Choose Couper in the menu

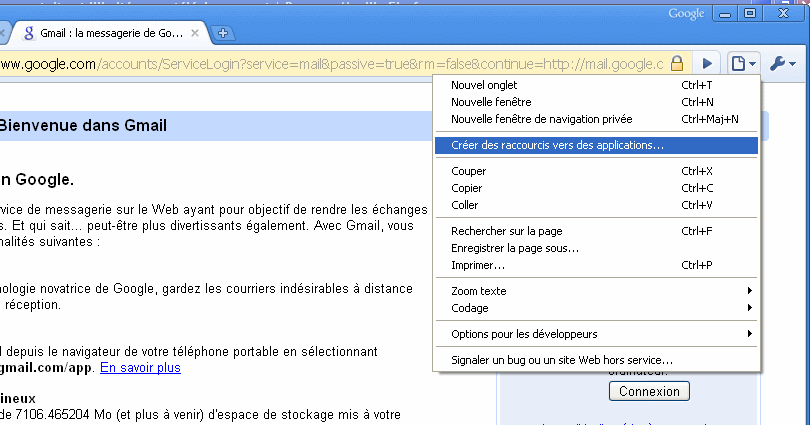(597, 171)
